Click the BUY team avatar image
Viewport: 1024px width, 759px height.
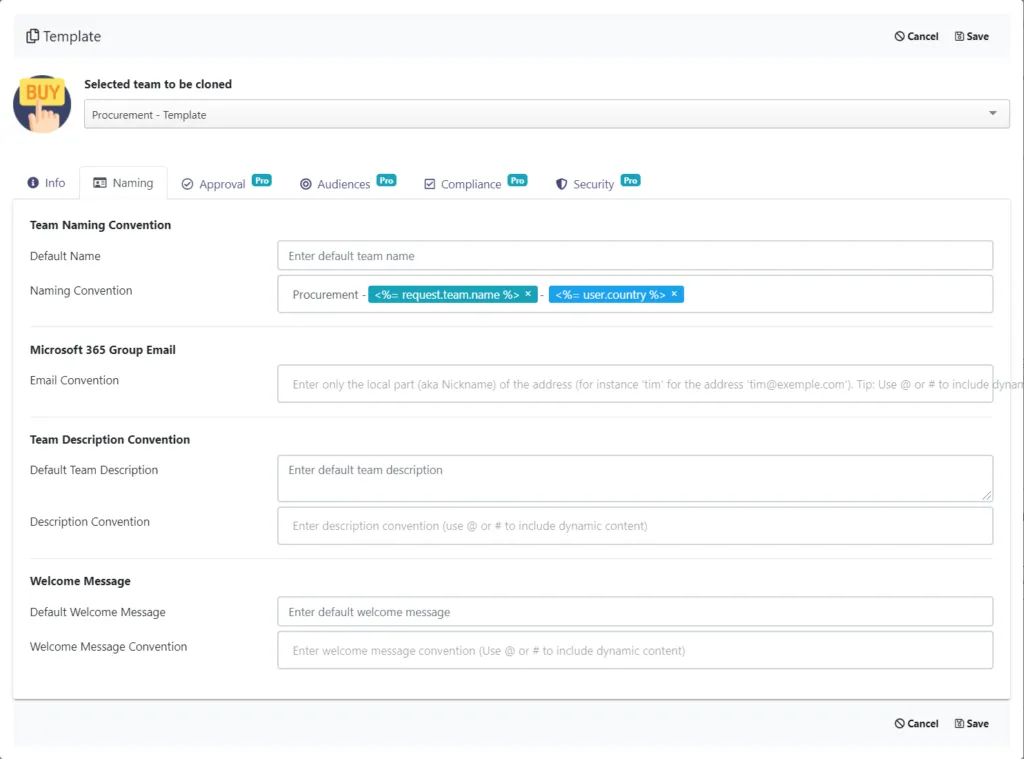point(42,104)
